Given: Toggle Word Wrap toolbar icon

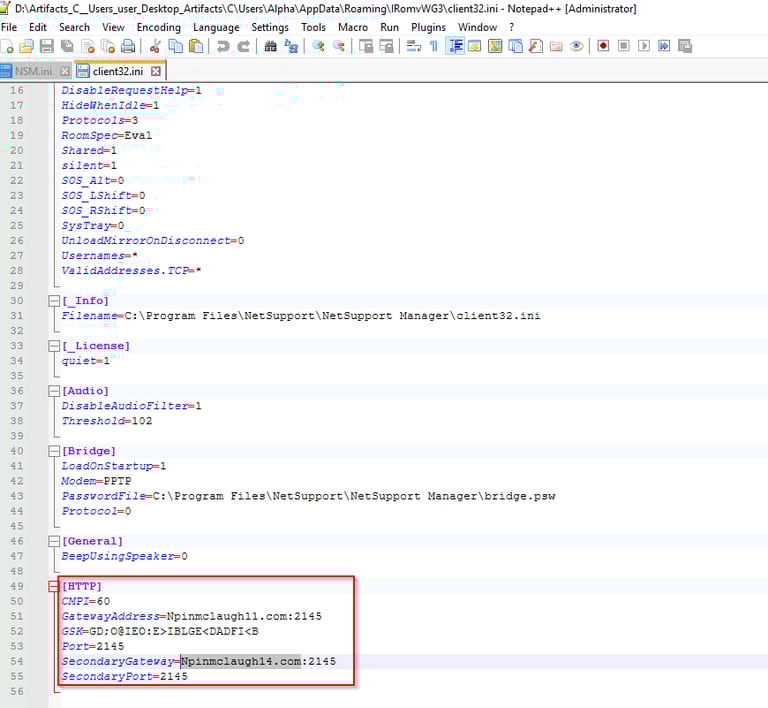Looking at the screenshot, I should pyautogui.click(x=414, y=47).
